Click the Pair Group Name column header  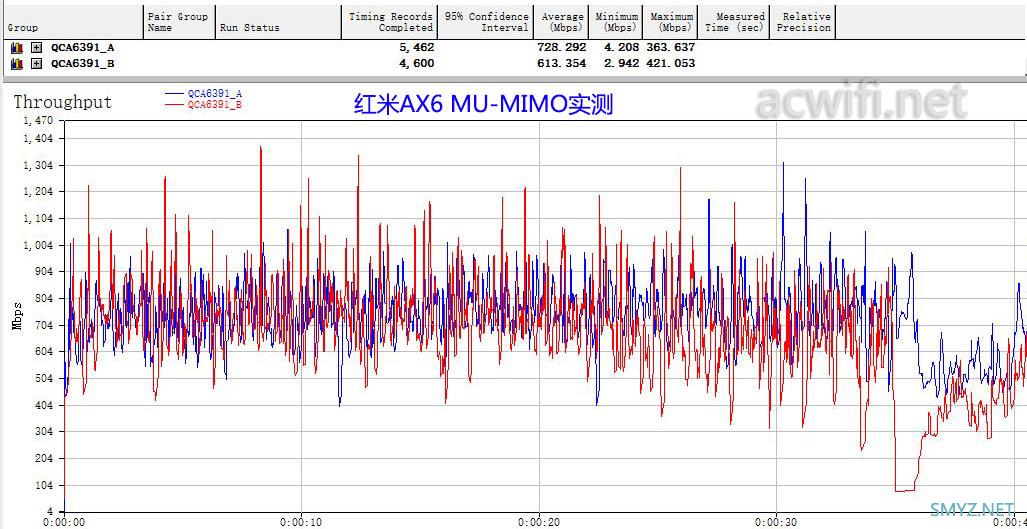(179, 22)
